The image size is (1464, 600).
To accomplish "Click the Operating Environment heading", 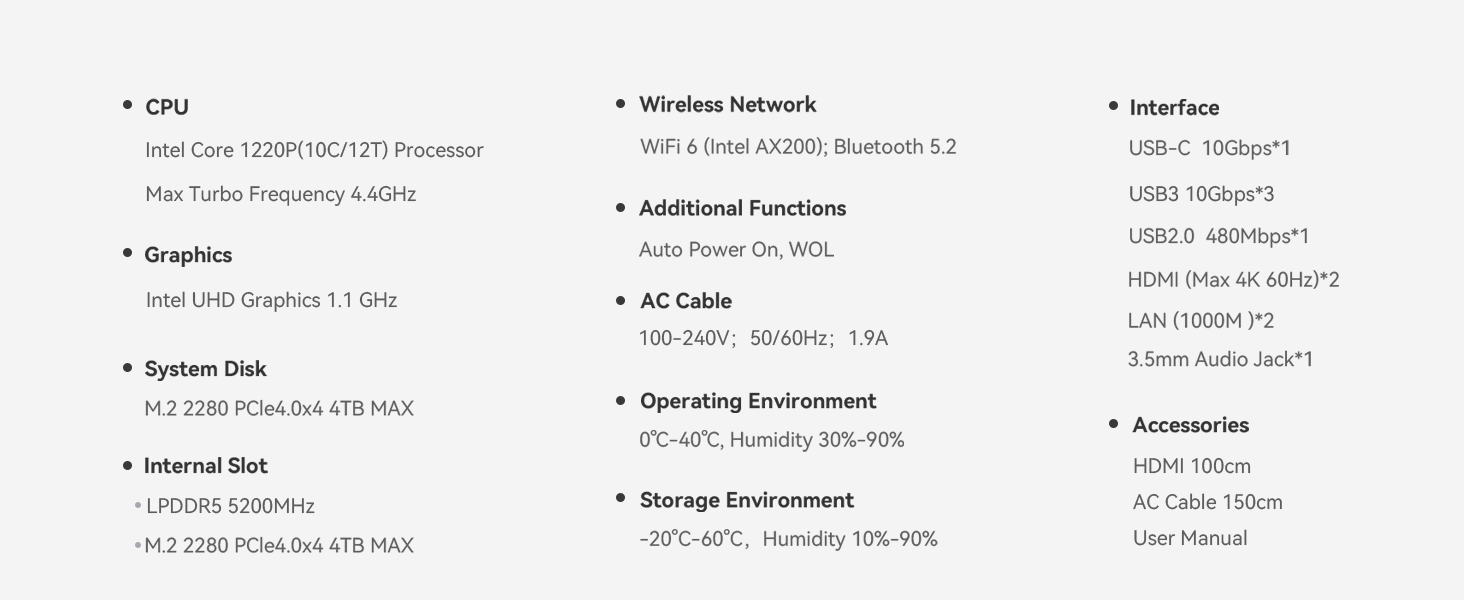I will (x=757, y=401).
